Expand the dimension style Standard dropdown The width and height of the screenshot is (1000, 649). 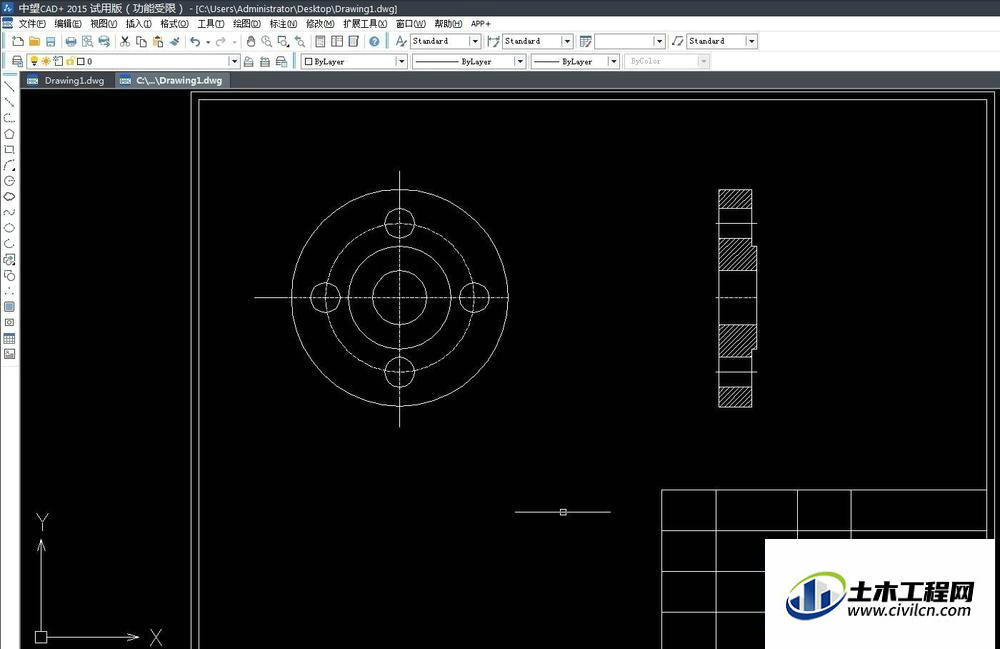pyautogui.click(x=567, y=41)
